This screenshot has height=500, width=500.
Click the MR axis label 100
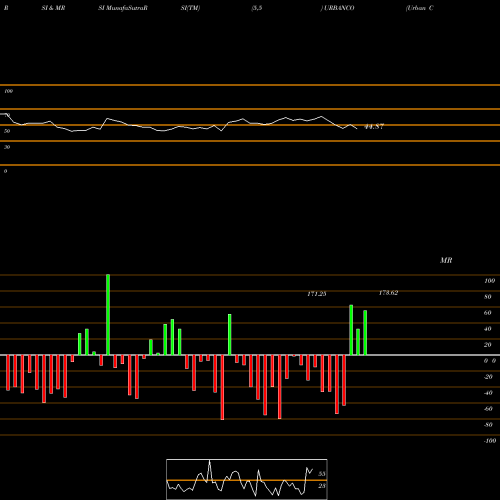pos(489,281)
